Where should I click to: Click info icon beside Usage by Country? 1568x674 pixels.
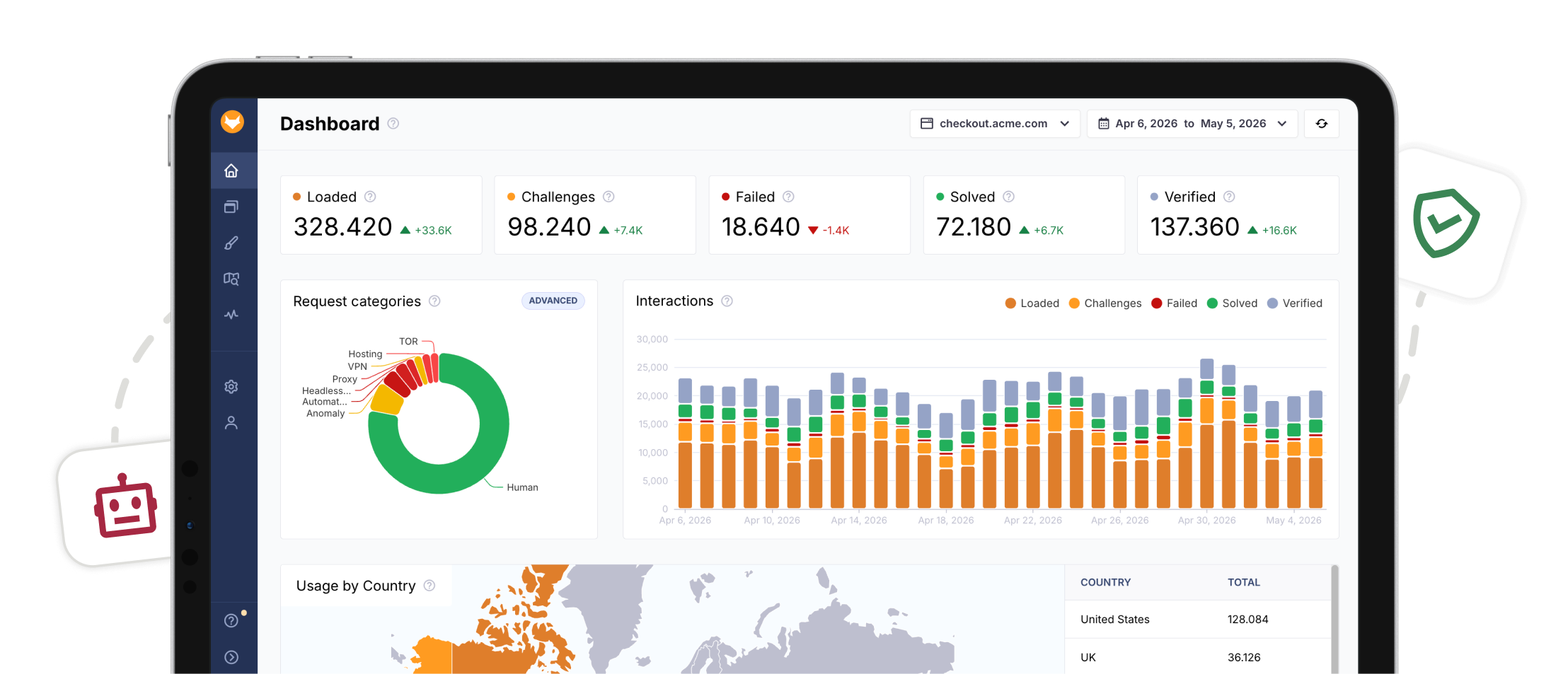[x=430, y=586]
